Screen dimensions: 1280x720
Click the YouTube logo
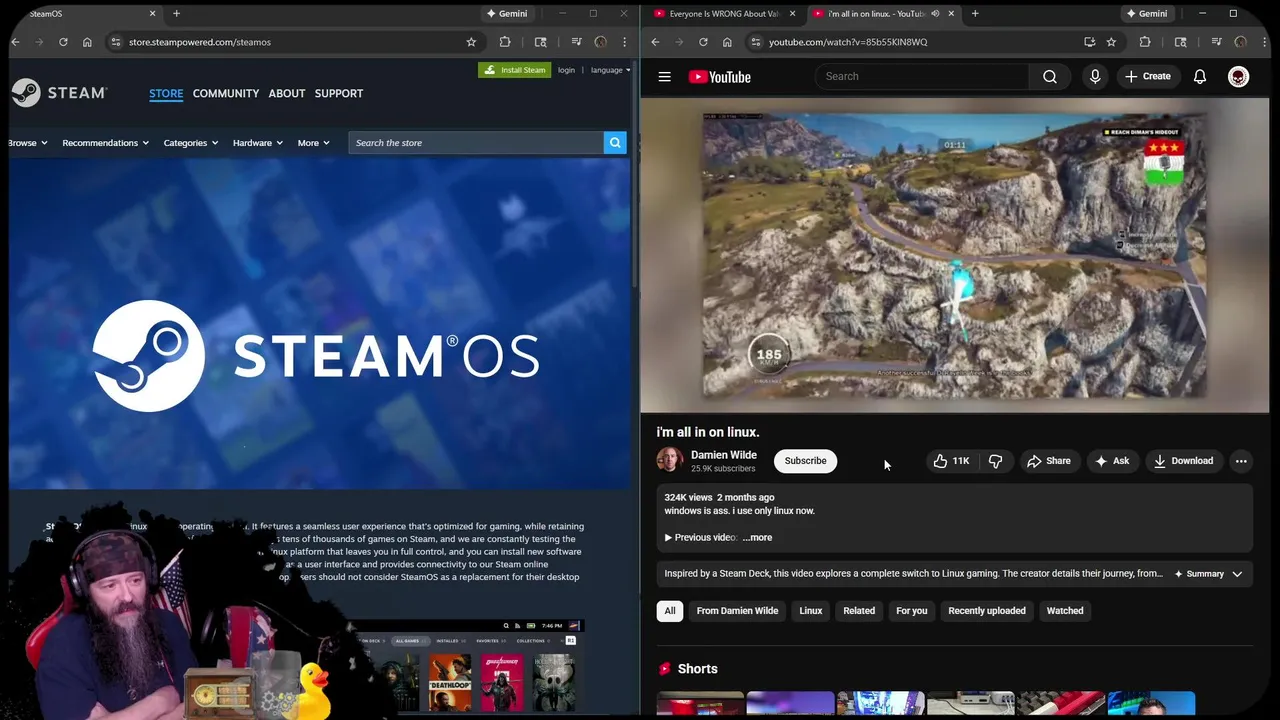click(x=719, y=77)
